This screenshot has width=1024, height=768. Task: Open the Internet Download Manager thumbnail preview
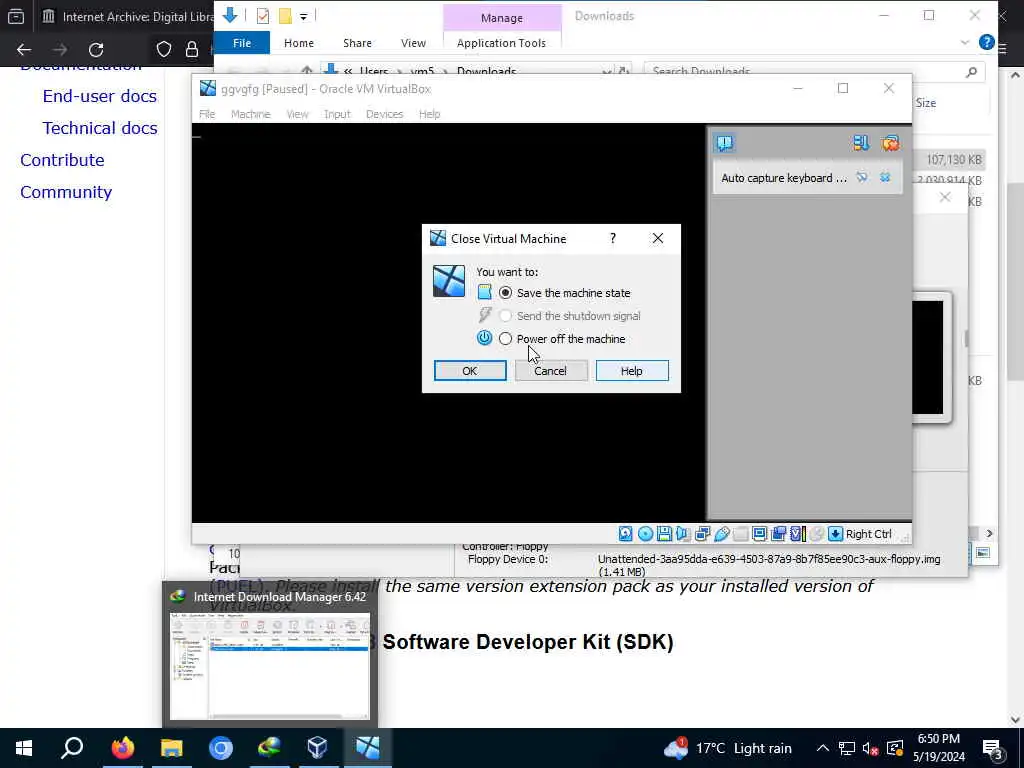pyautogui.click(x=270, y=654)
